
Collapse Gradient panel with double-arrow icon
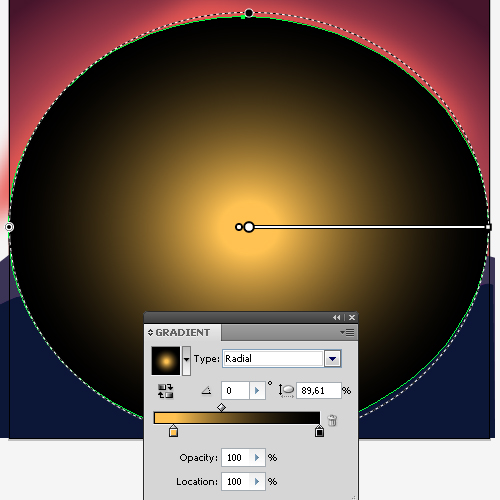pos(337,318)
